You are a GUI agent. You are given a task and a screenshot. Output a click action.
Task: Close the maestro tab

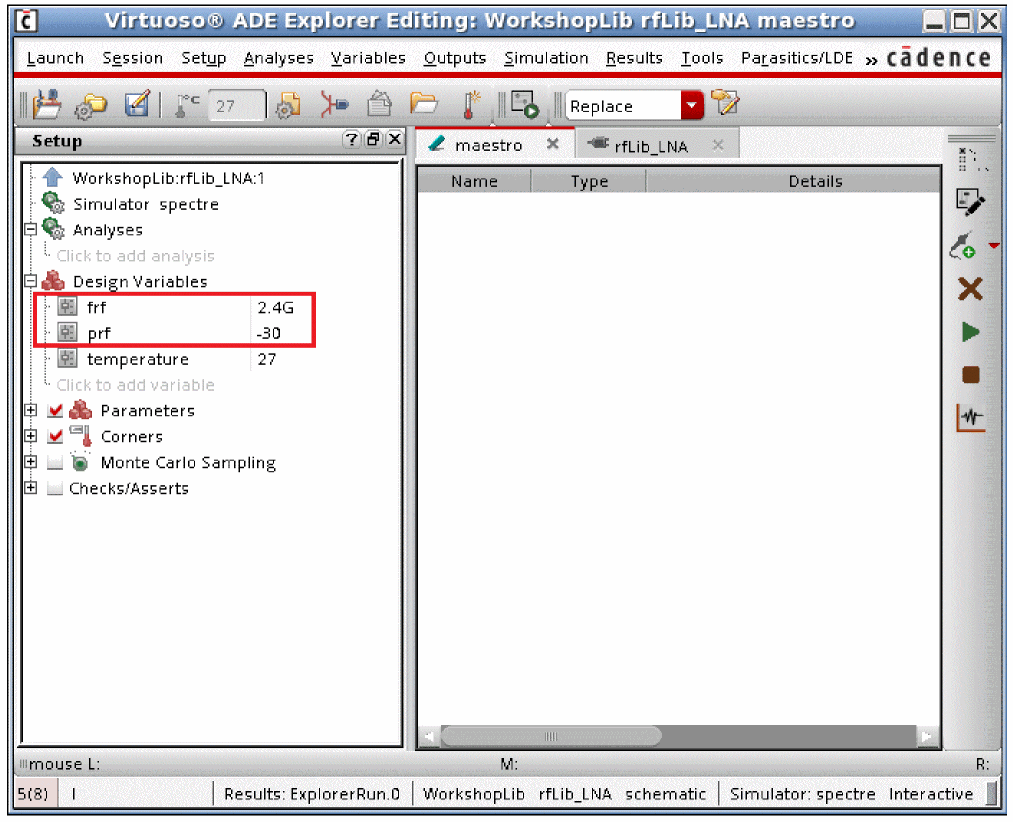pyautogui.click(x=552, y=144)
